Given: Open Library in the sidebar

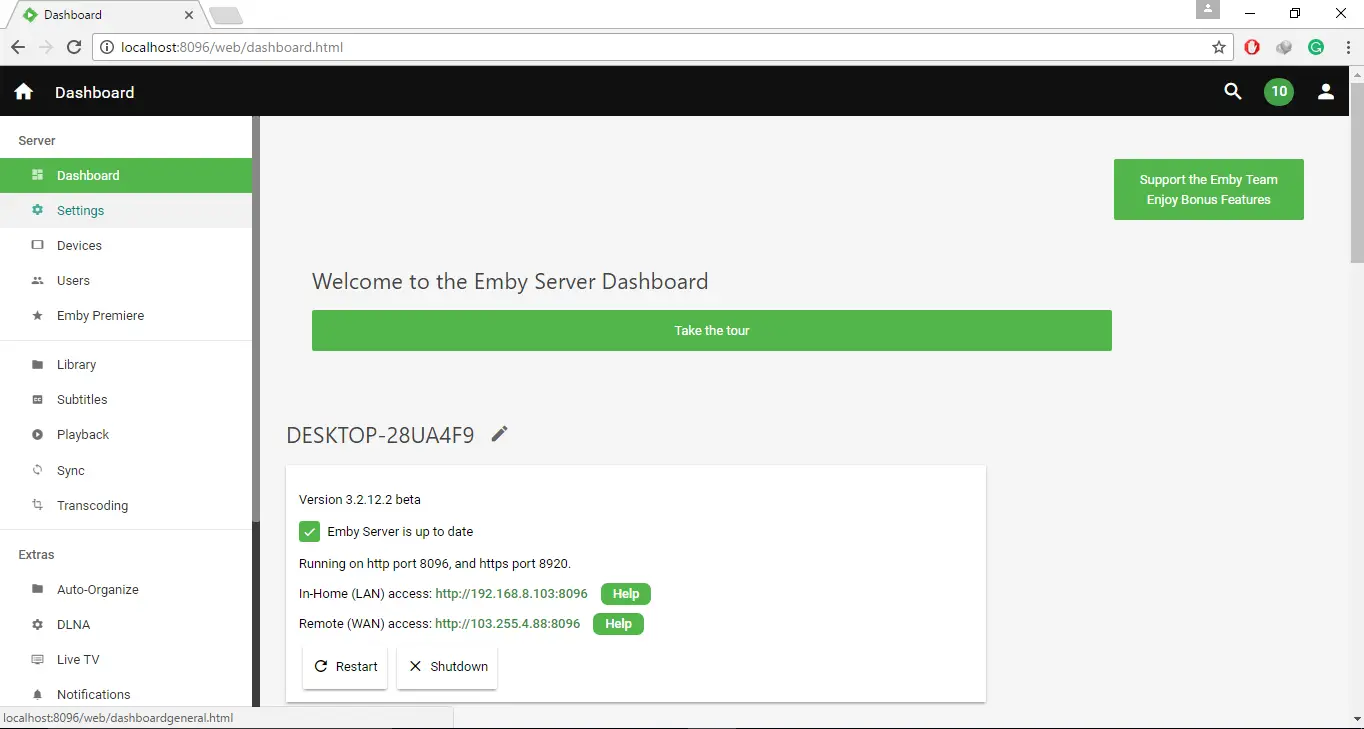Looking at the screenshot, I should pyautogui.click(x=126, y=364).
